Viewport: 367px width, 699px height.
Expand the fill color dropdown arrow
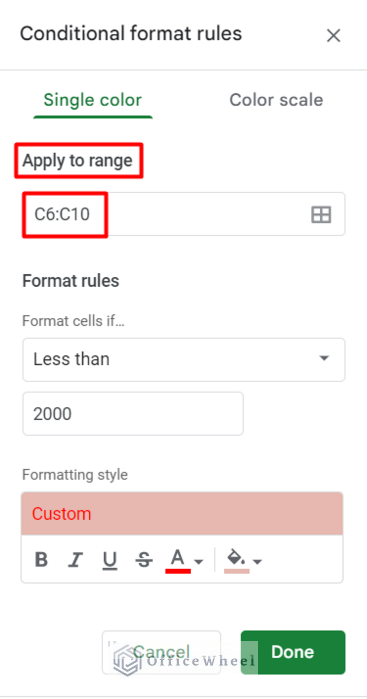coord(257,561)
